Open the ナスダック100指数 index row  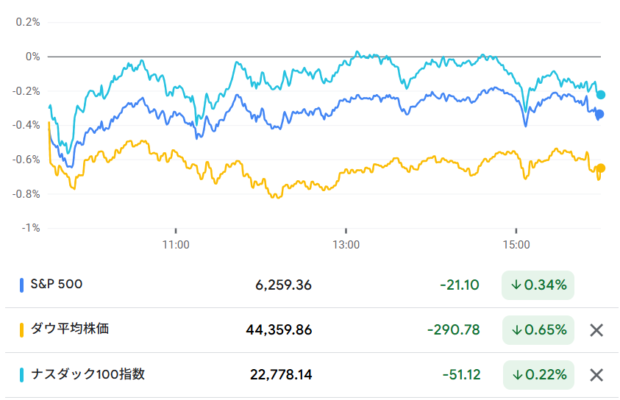tap(312, 375)
